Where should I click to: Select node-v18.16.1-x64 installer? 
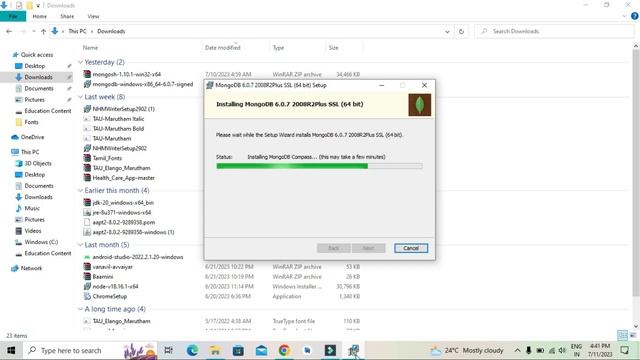(115, 287)
